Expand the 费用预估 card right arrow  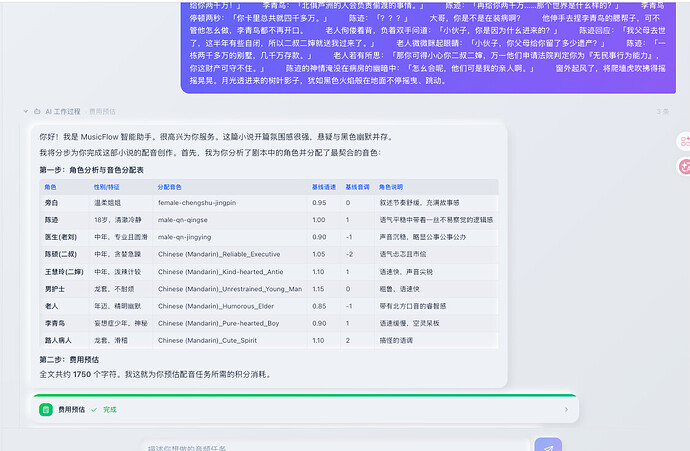pos(566,410)
